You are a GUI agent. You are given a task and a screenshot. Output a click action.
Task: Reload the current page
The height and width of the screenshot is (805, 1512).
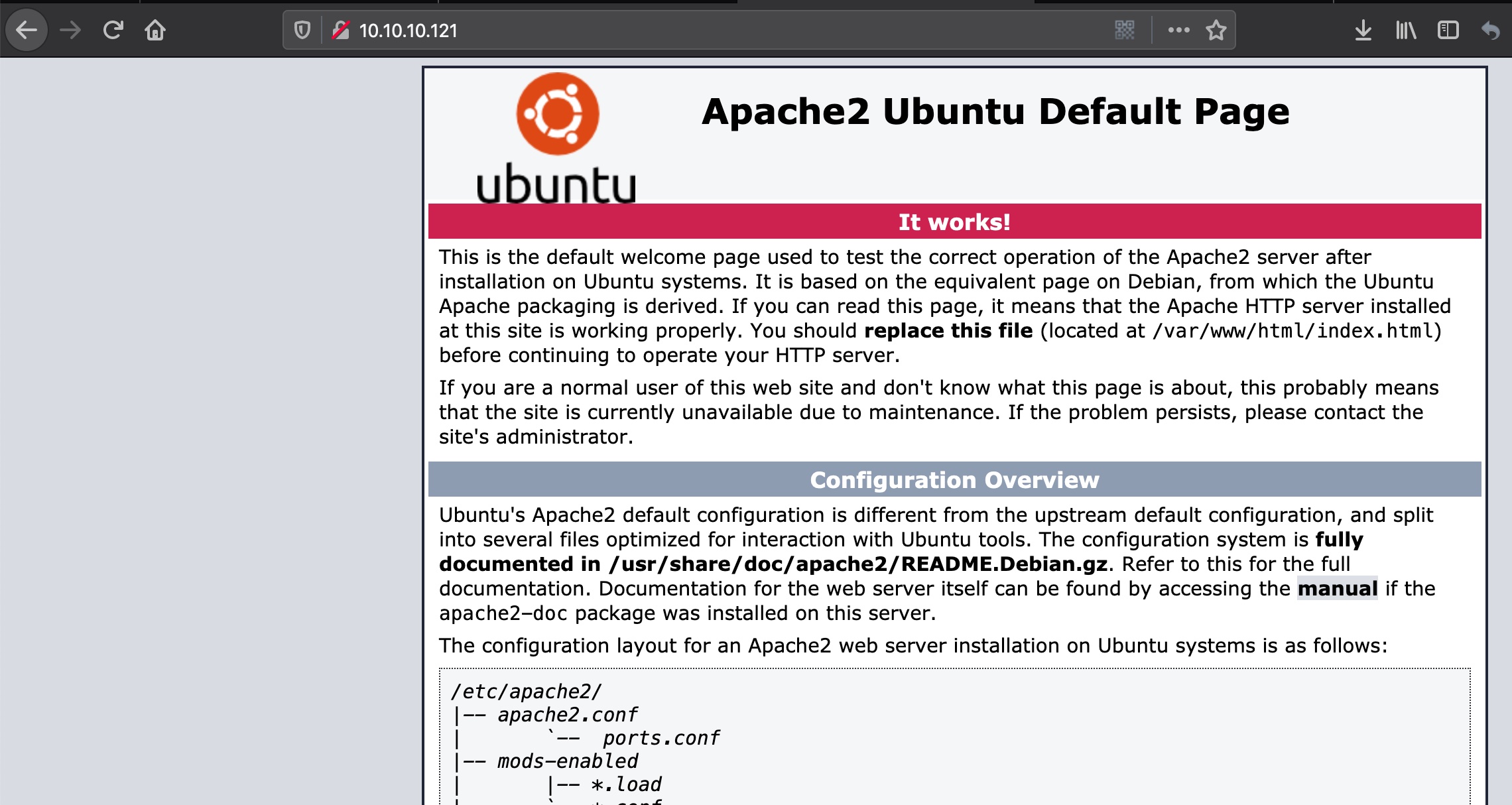coord(113,31)
